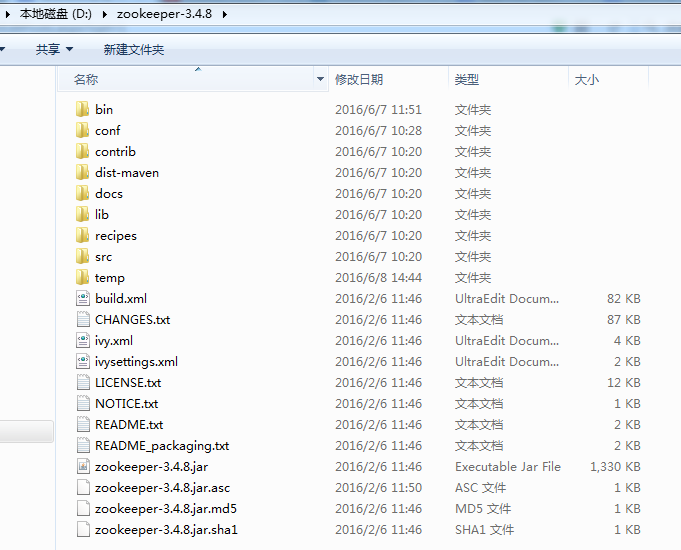
Task: Select the bin folder icon
Action: [x=83, y=109]
